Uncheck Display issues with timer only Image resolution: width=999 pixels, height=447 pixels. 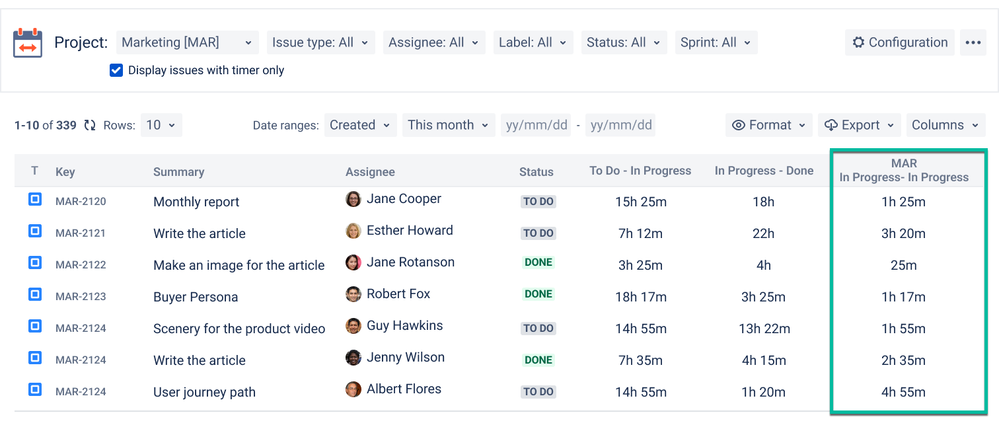pyautogui.click(x=116, y=70)
